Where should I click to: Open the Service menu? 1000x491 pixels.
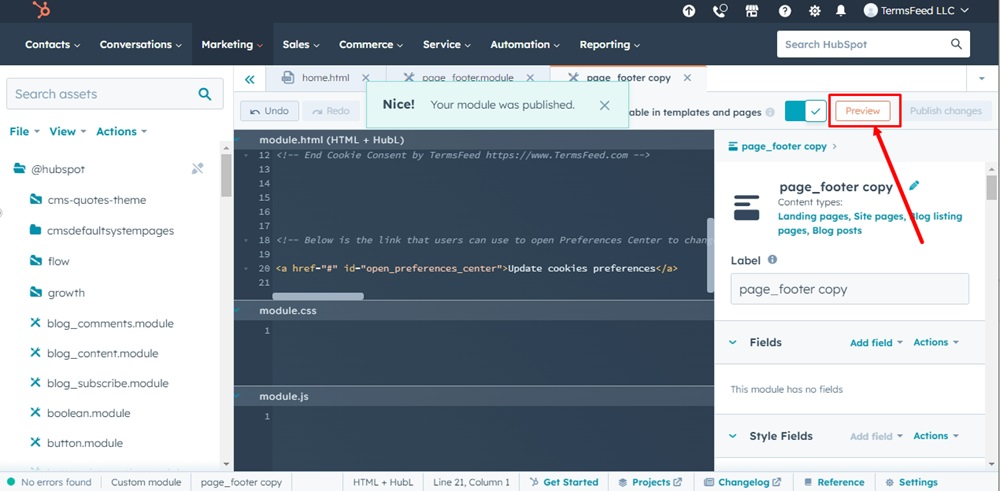tap(446, 45)
